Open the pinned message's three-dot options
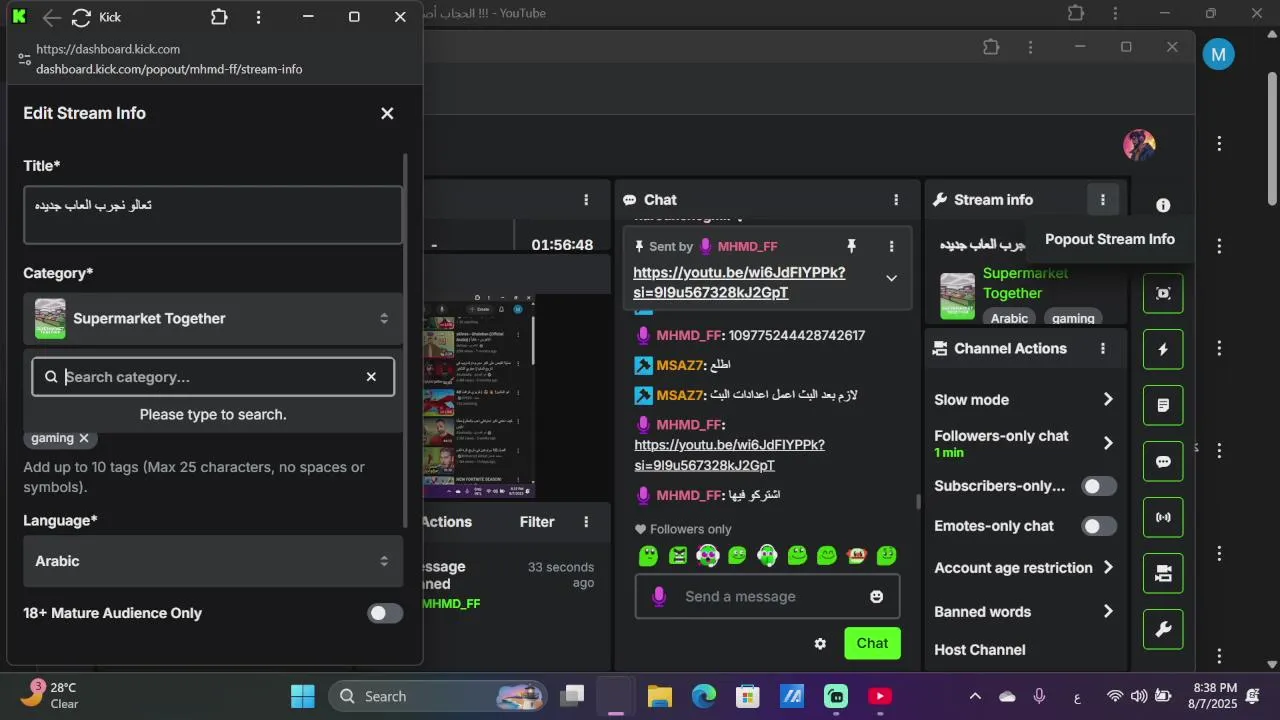This screenshot has height=720, width=1280. pyautogui.click(x=891, y=246)
